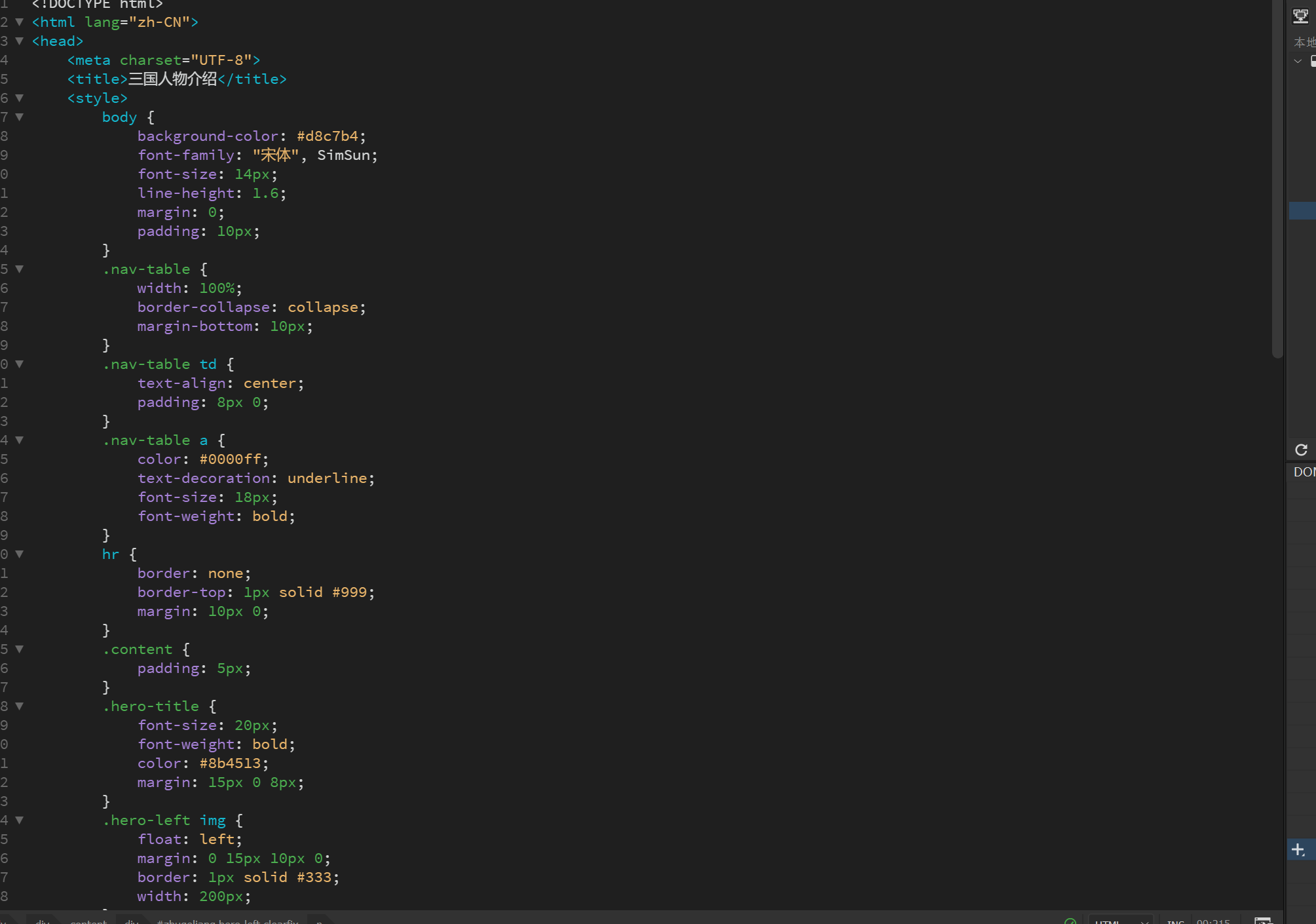Collapse the hr rule fold triangle

click(x=20, y=554)
